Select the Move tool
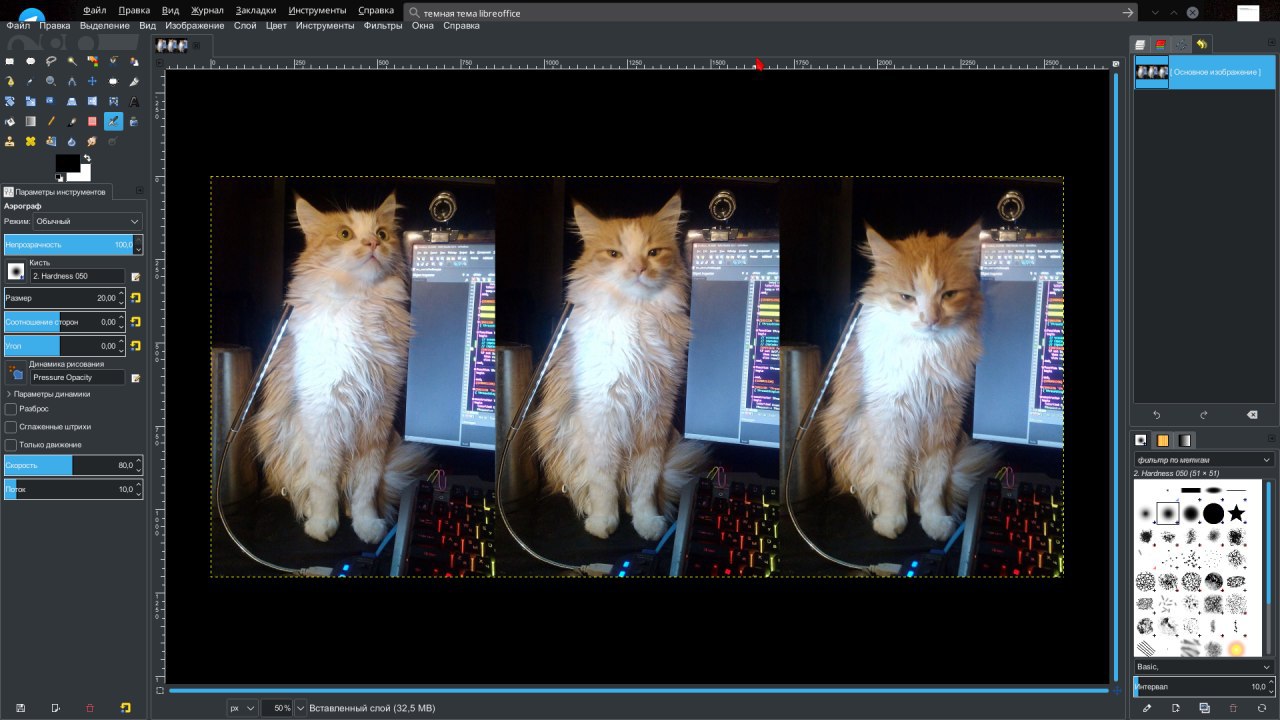This screenshot has height=720, width=1280. coord(92,81)
